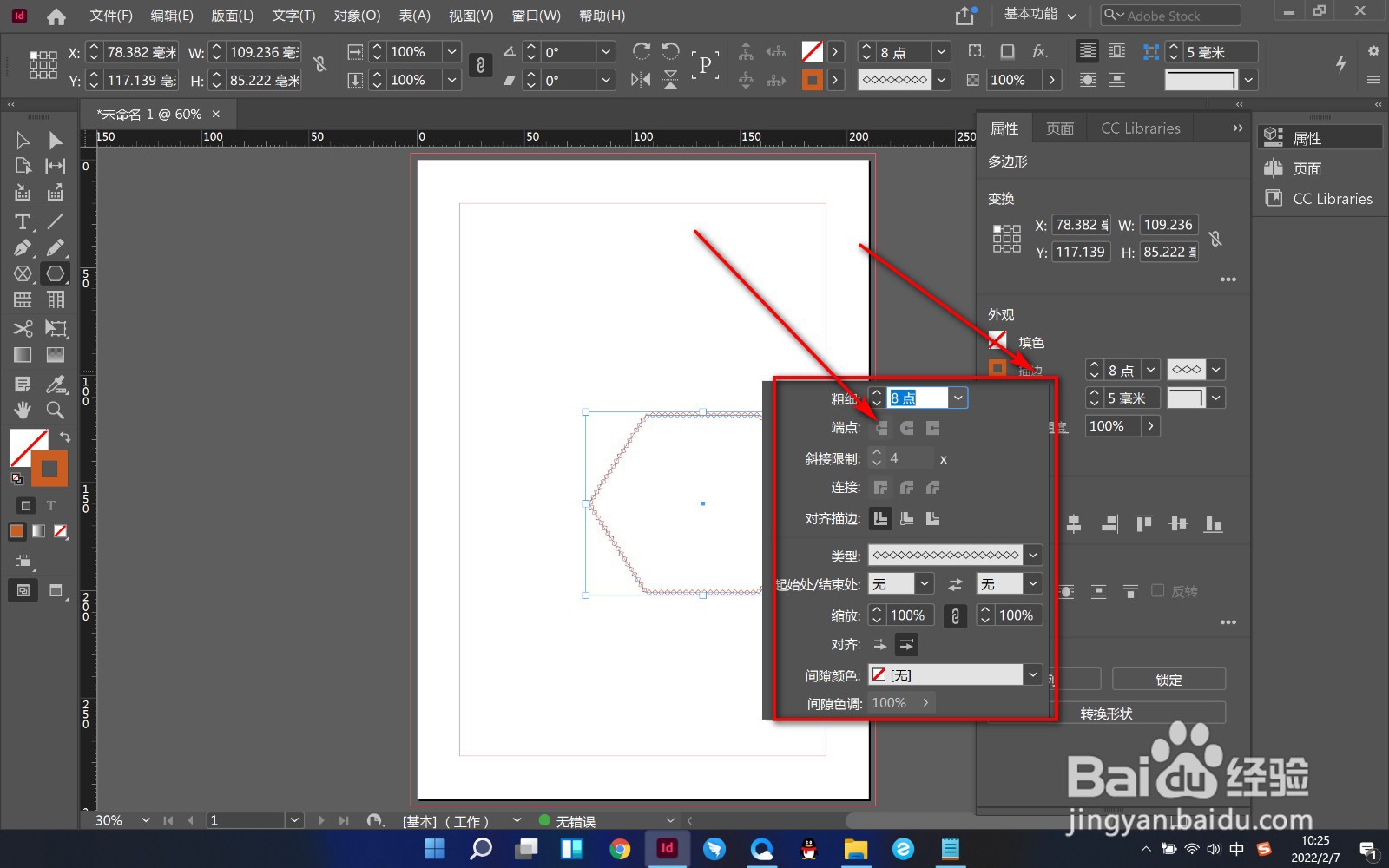Viewport: 1389px width, 868px height.
Task: Click the 填色 fill swatch in 外观
Action: point(997,340)
